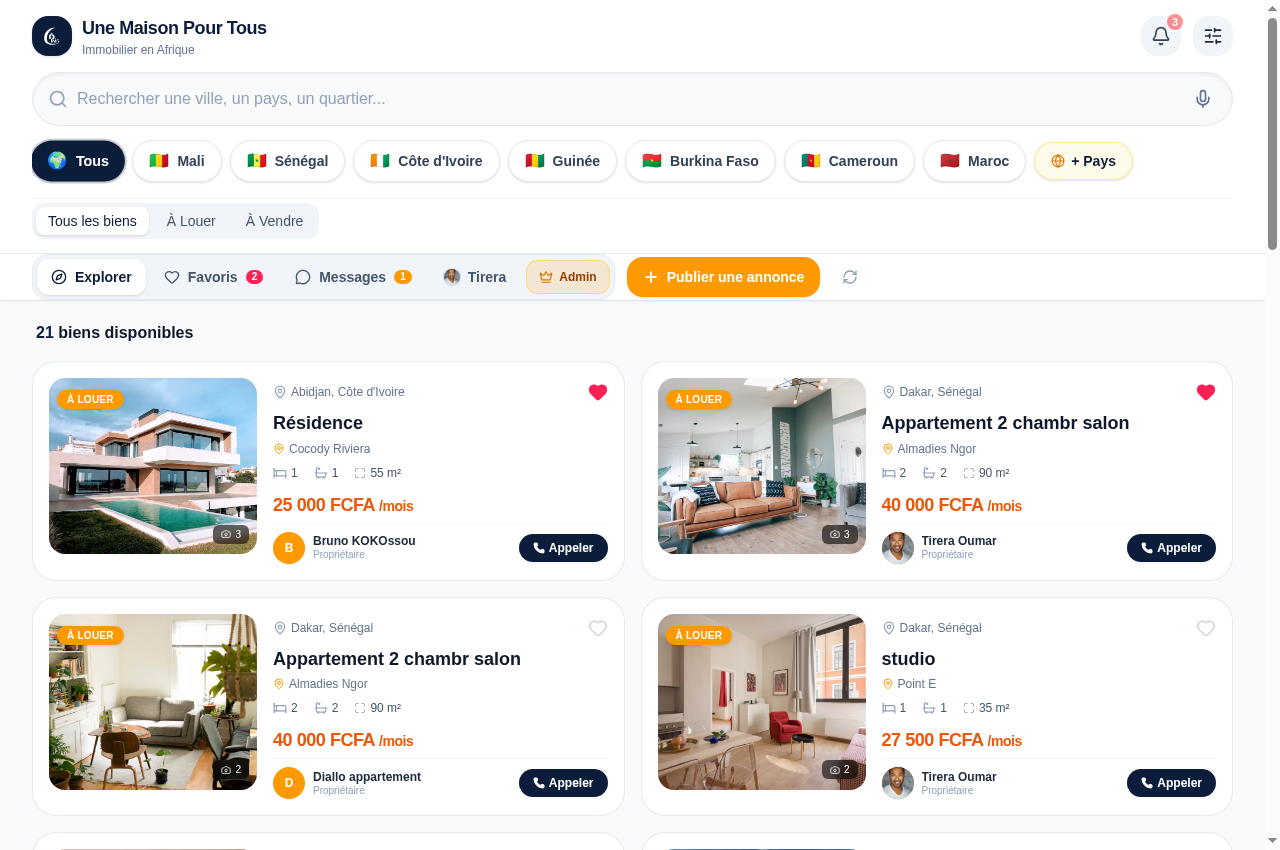This screenshot has height=850, width=1280.
Task: Select the Tous les biens tab
Action: coord(92,221)
